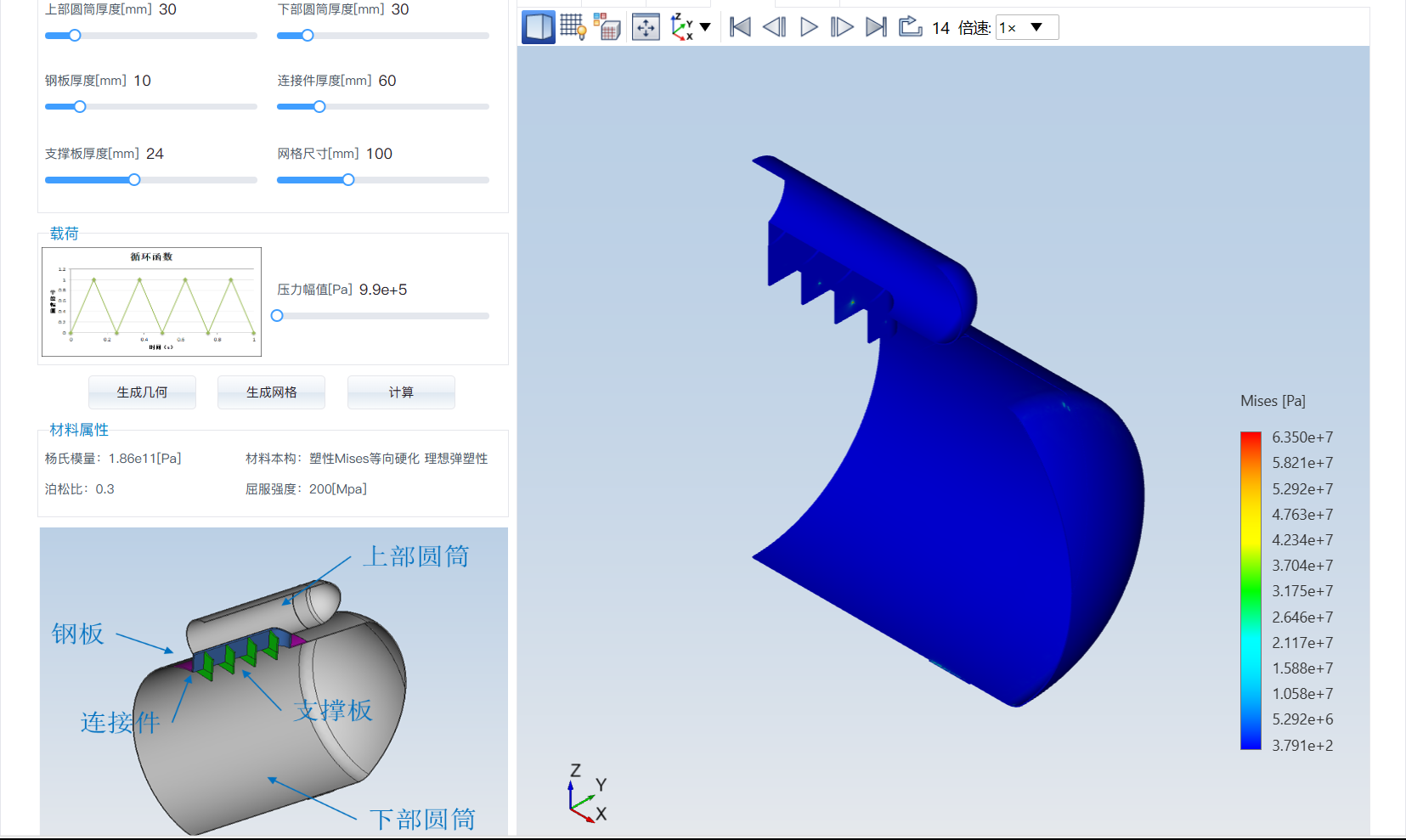Click the 生成网格 button

click(x=271, y=392)
